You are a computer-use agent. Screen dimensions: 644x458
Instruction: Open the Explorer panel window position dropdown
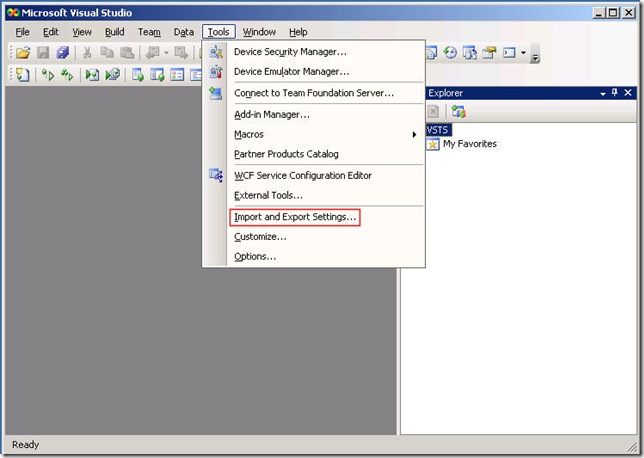pos(603,94)
